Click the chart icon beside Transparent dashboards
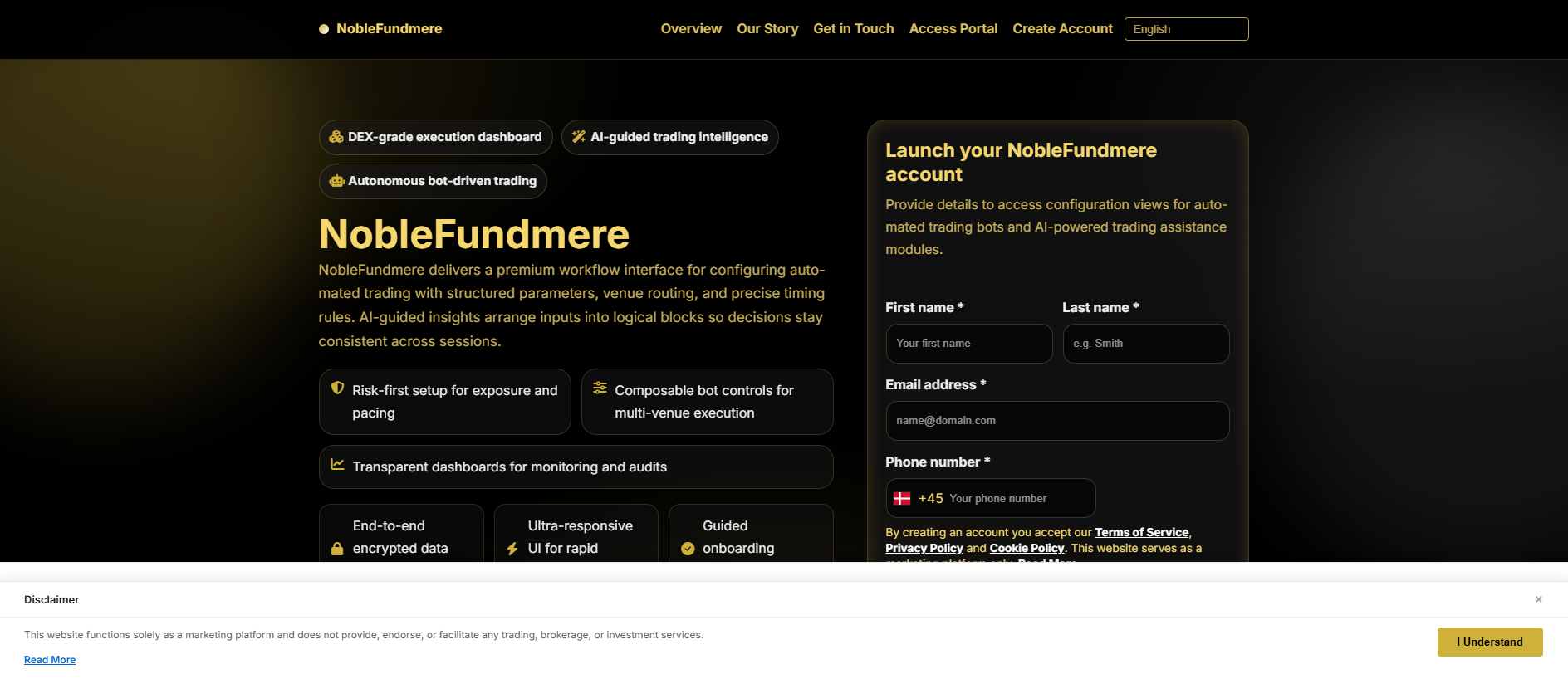1568x679 pixels. (x=337, y=464)
